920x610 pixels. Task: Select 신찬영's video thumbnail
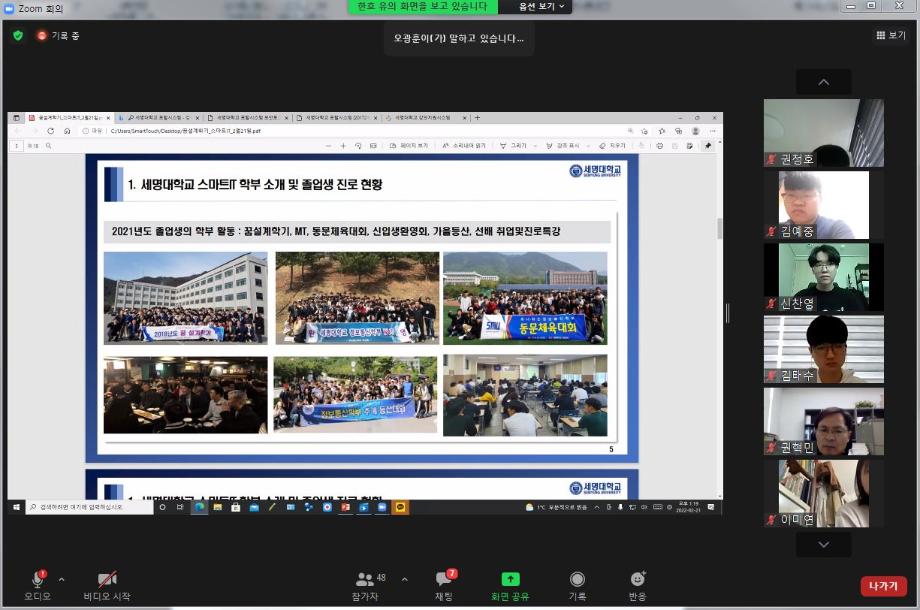823,277
